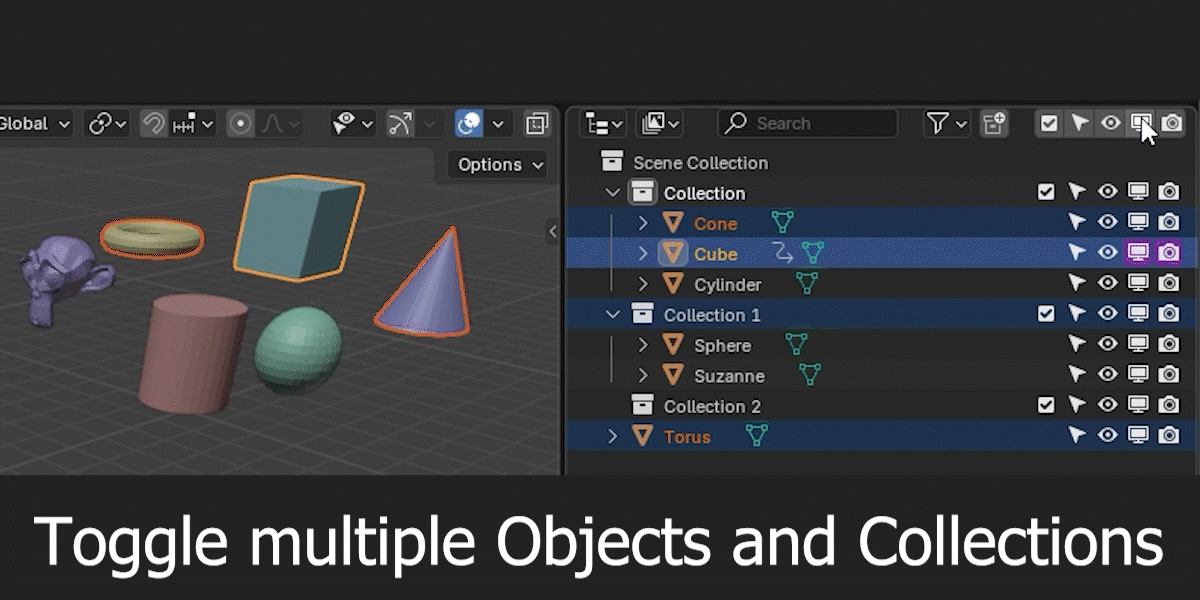The image size is (1200, 600).
Task: Click the Cube mesh data icon
Action: tap(813, 254)
